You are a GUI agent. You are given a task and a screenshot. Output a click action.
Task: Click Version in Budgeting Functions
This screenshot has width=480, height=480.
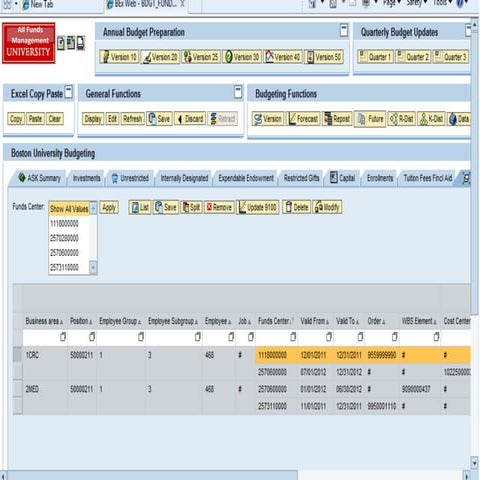tap(268, 119)
